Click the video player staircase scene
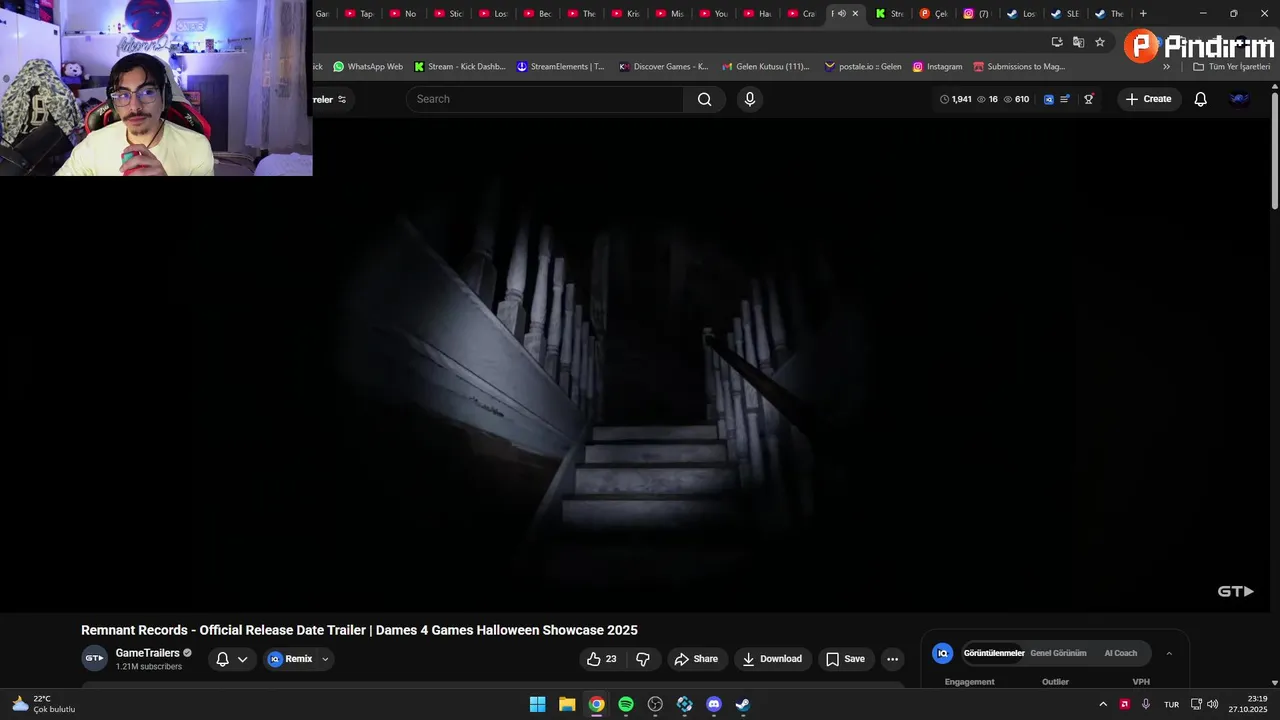Screen dimensions: 1280x720 [x=636, y=365]
